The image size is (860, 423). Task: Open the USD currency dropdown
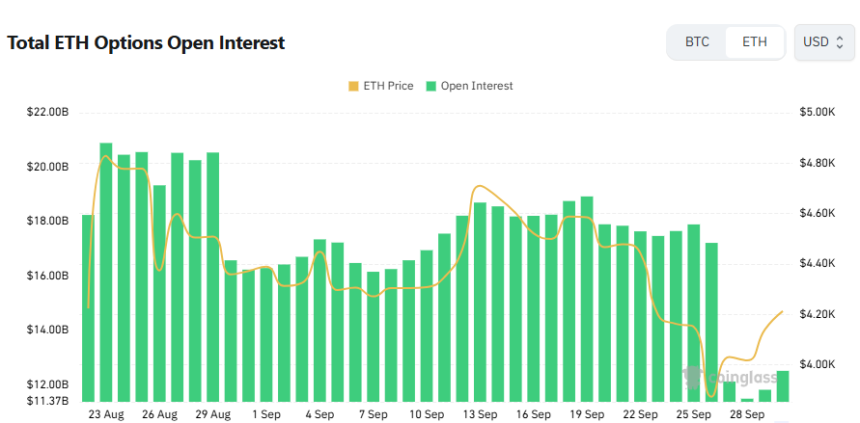[824, 42]
